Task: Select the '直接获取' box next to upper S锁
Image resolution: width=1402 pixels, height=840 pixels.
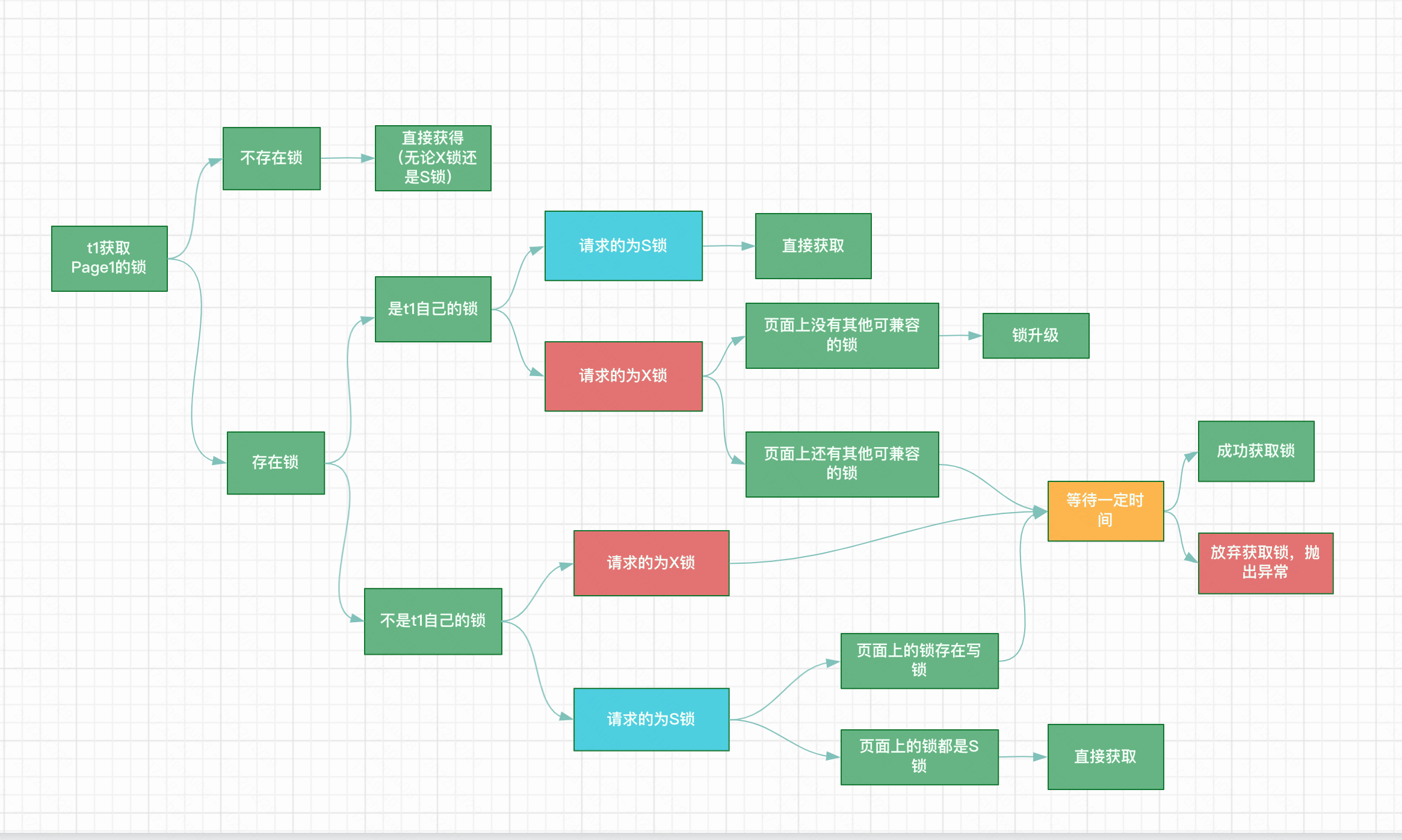Action: pyautogui.click(x=813, y=246)
